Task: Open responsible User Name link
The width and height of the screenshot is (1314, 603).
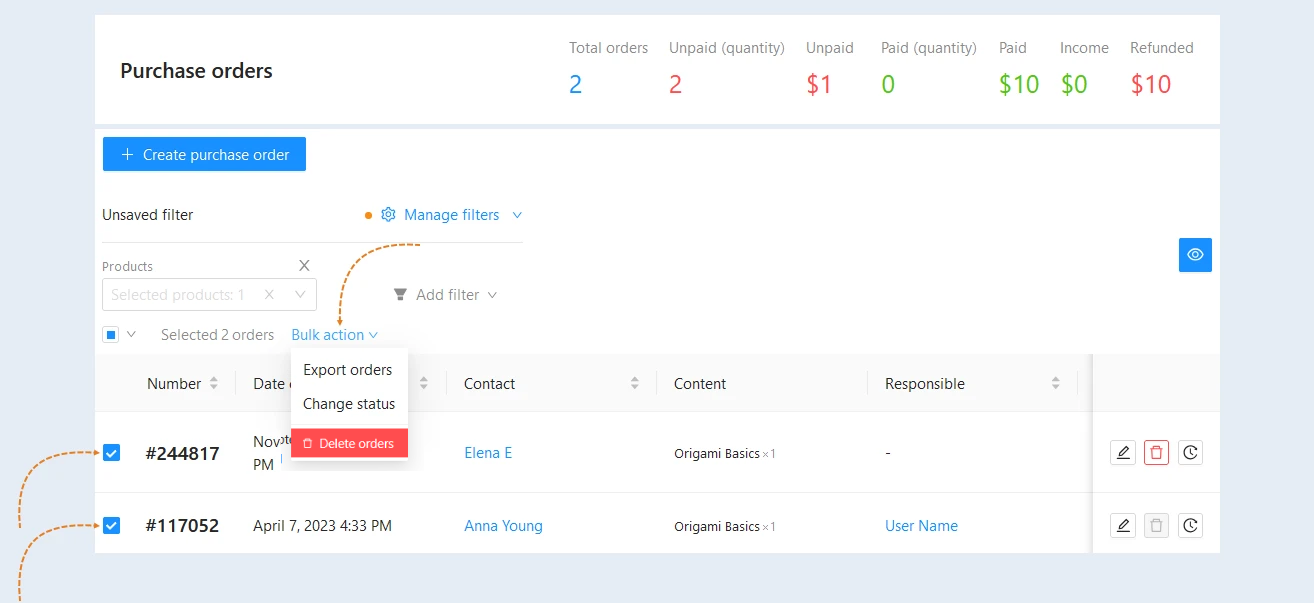Action: [921, 526]
